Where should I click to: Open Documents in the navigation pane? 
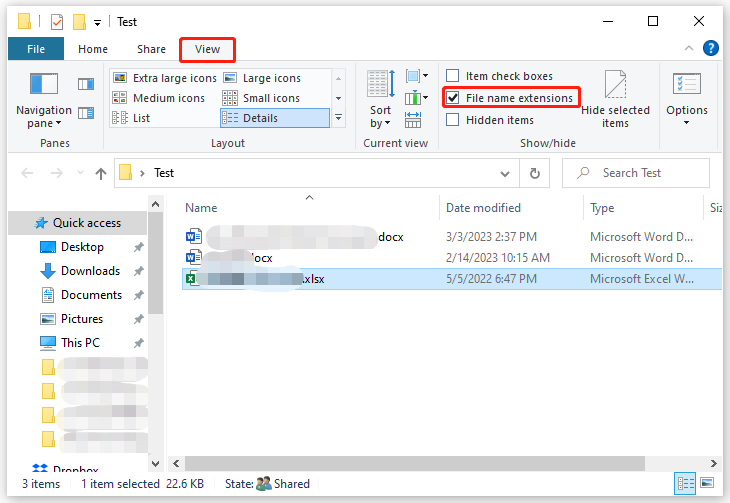pos(91,295)
